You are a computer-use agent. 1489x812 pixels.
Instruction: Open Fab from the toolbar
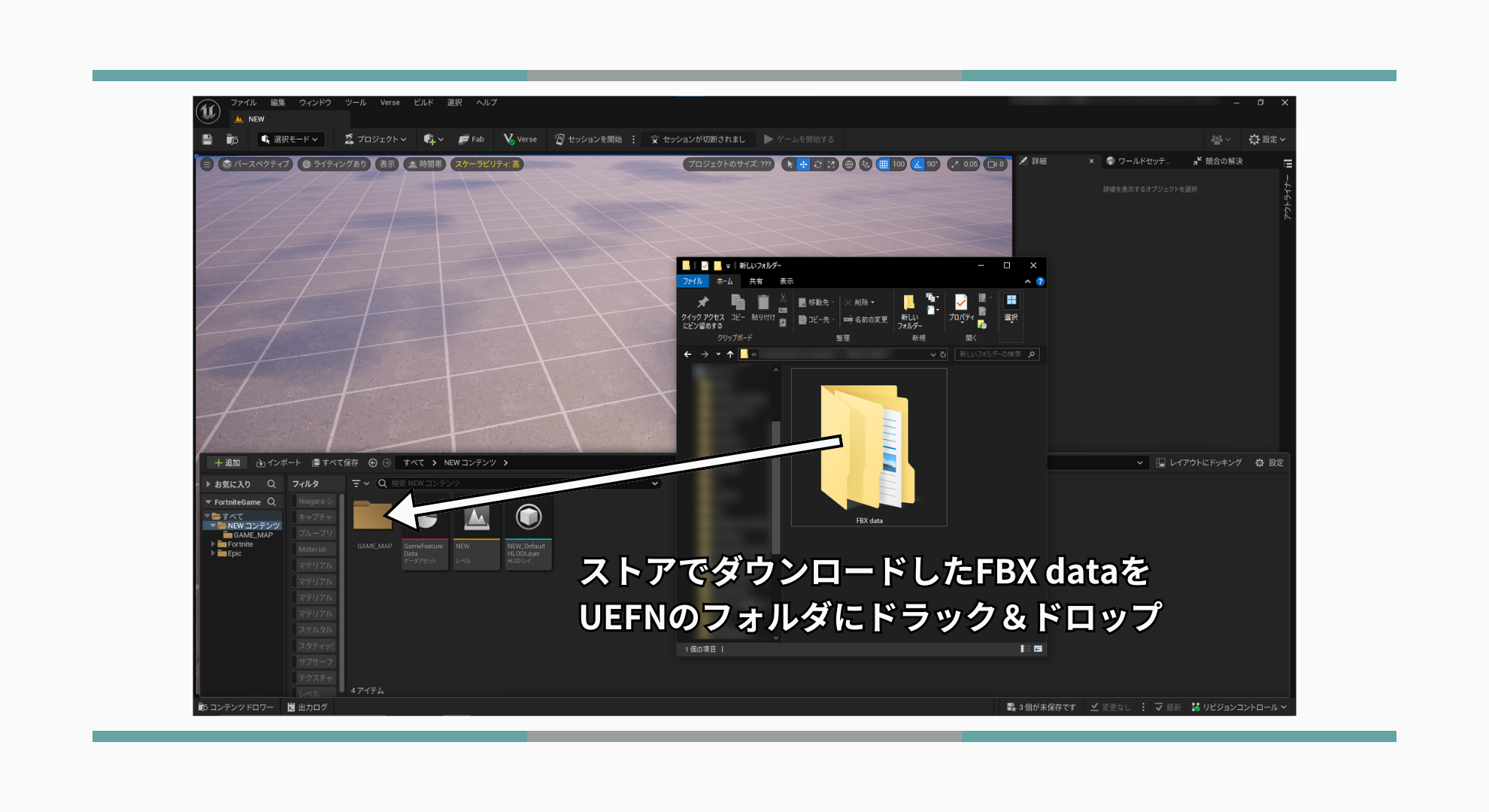472,139
